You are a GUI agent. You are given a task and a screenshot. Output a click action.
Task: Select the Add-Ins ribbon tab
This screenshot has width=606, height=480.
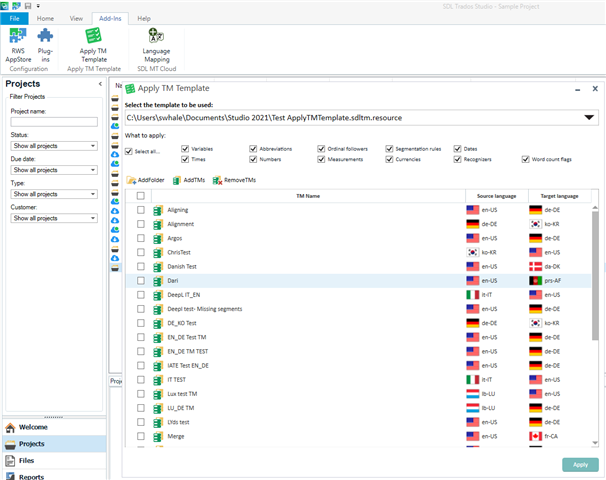(110, 19)
